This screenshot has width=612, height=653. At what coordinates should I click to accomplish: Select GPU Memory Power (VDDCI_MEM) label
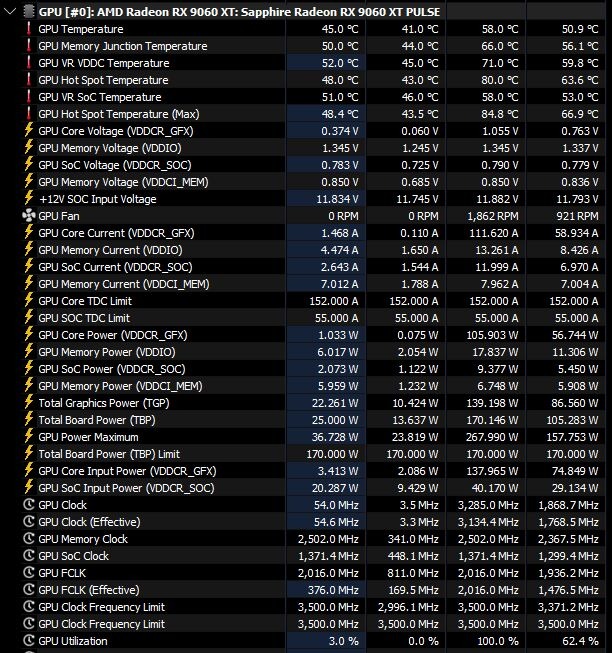point(120,386)
